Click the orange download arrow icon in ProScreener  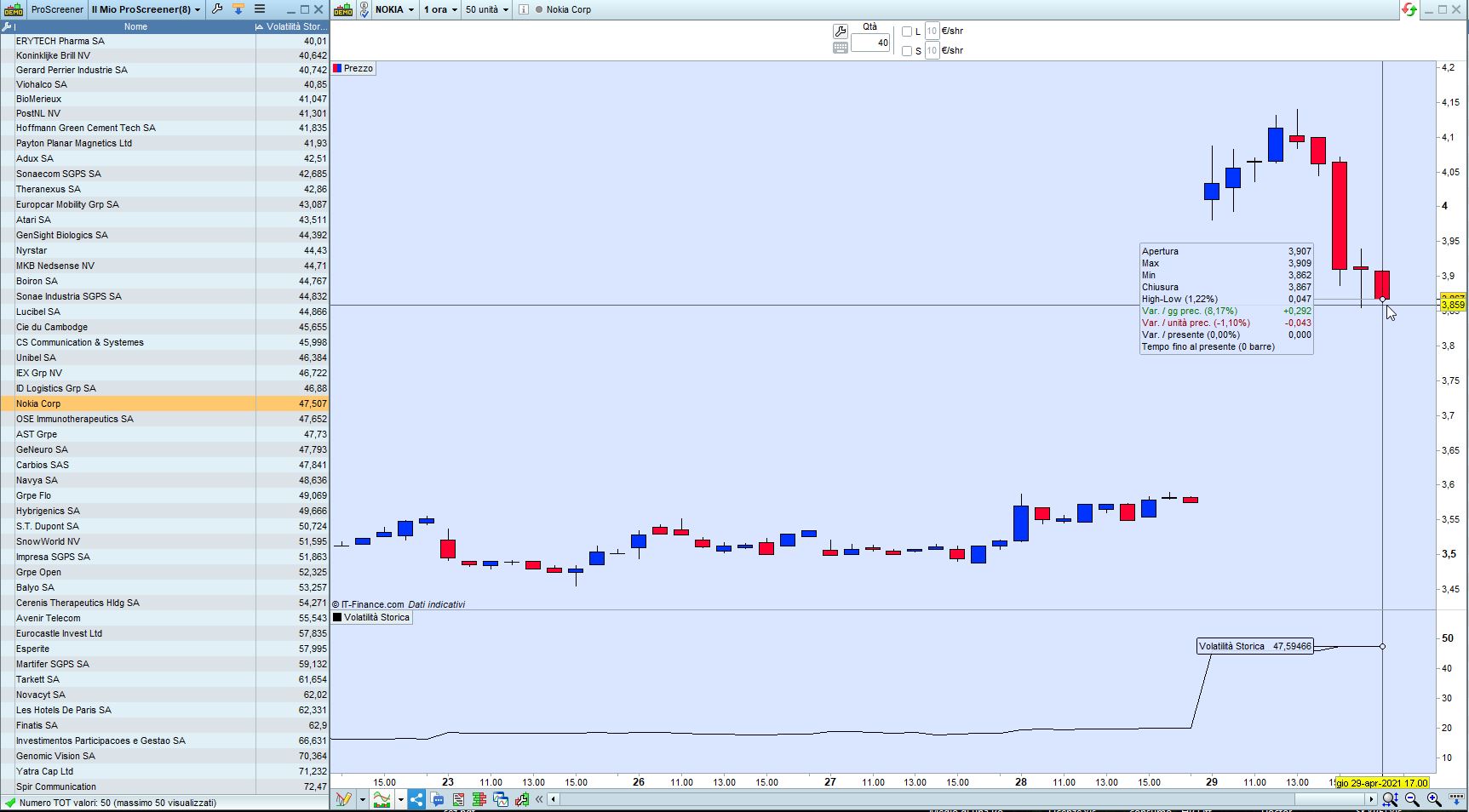(x=238, y=9)
